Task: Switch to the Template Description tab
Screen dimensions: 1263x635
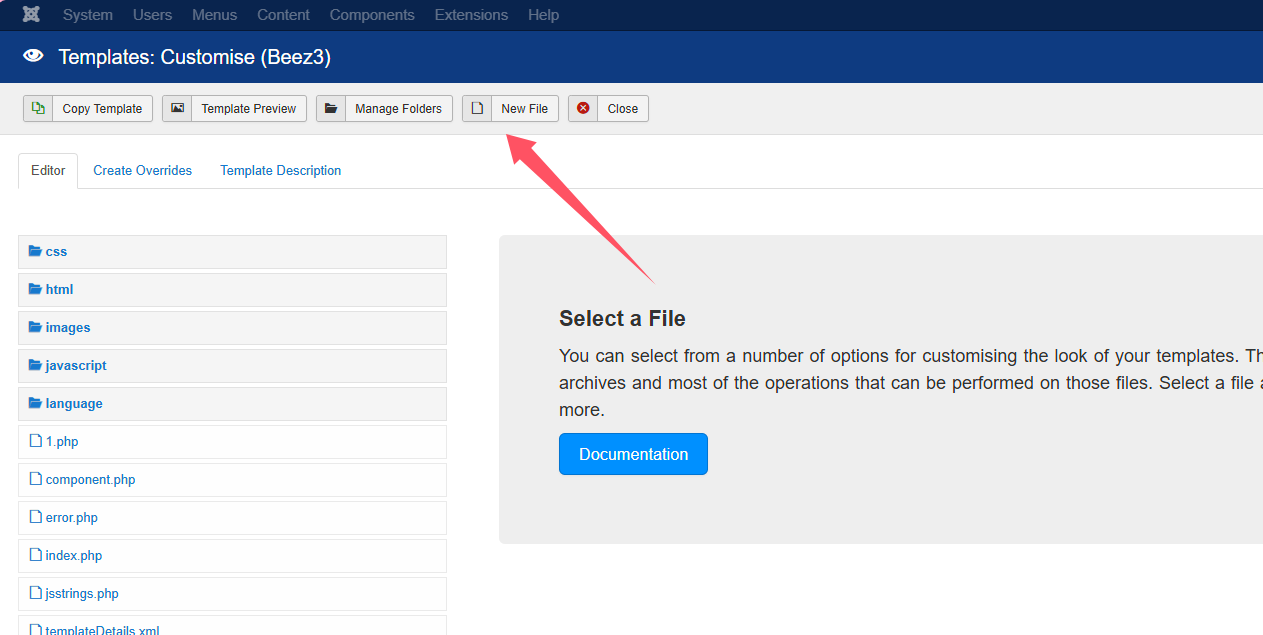Action: click(280, 171)
